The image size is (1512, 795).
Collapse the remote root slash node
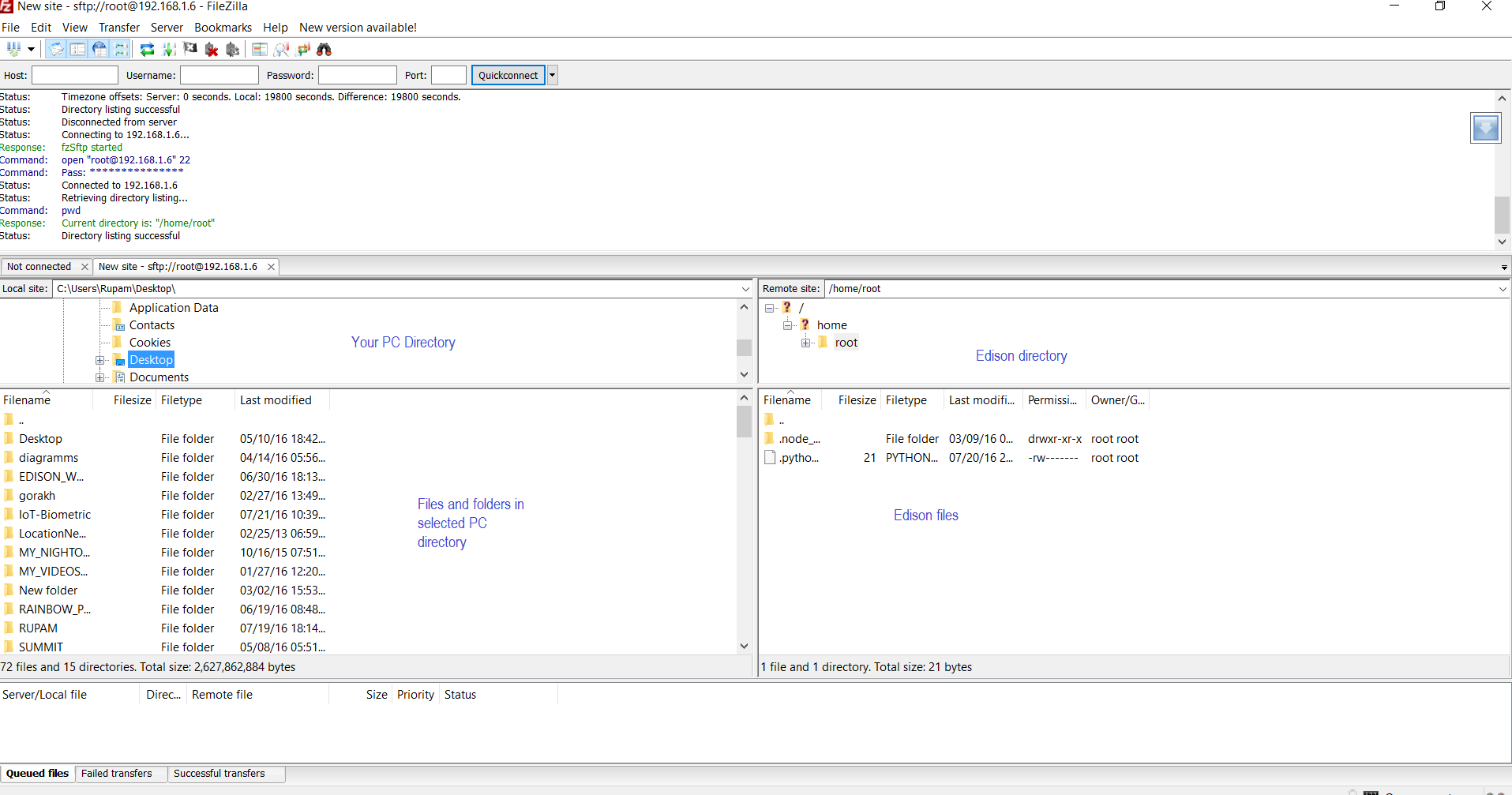click(x=770, y=308)
